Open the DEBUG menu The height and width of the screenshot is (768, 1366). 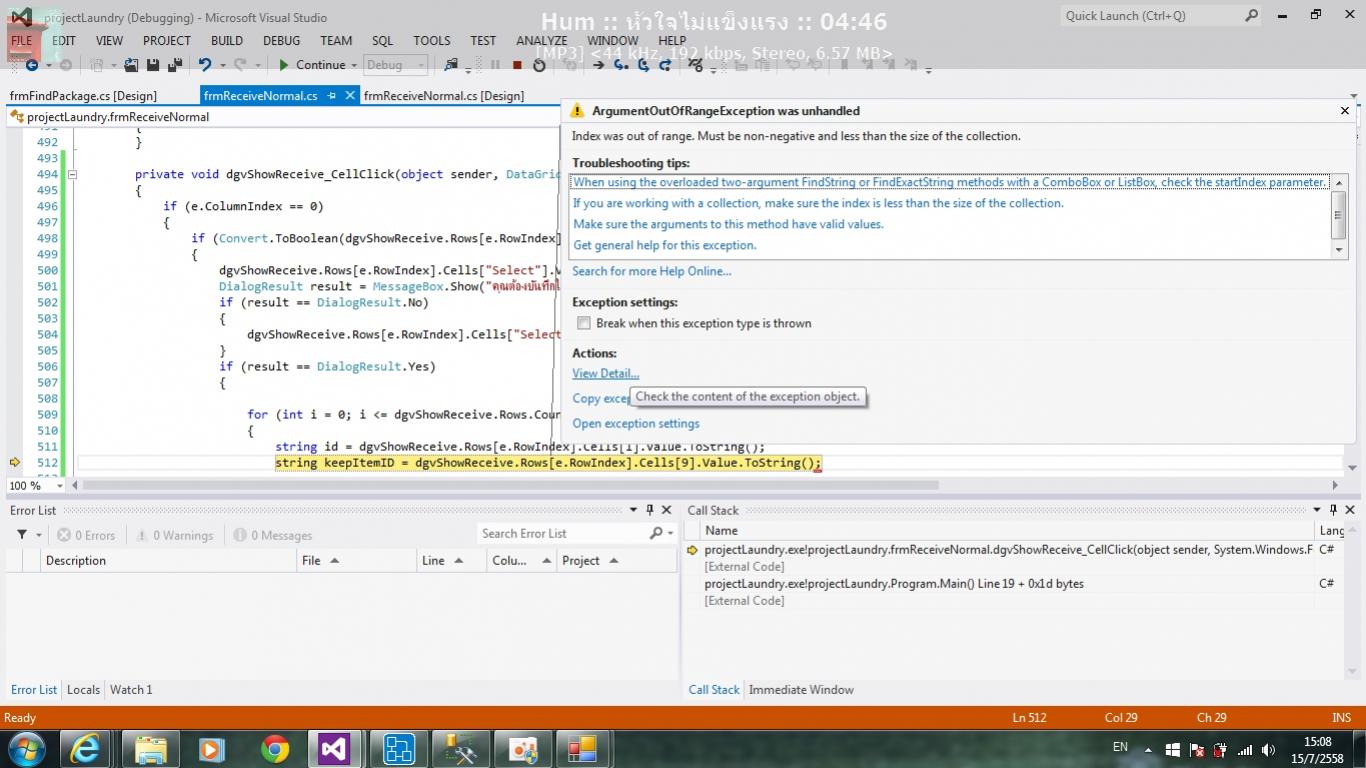281,41
